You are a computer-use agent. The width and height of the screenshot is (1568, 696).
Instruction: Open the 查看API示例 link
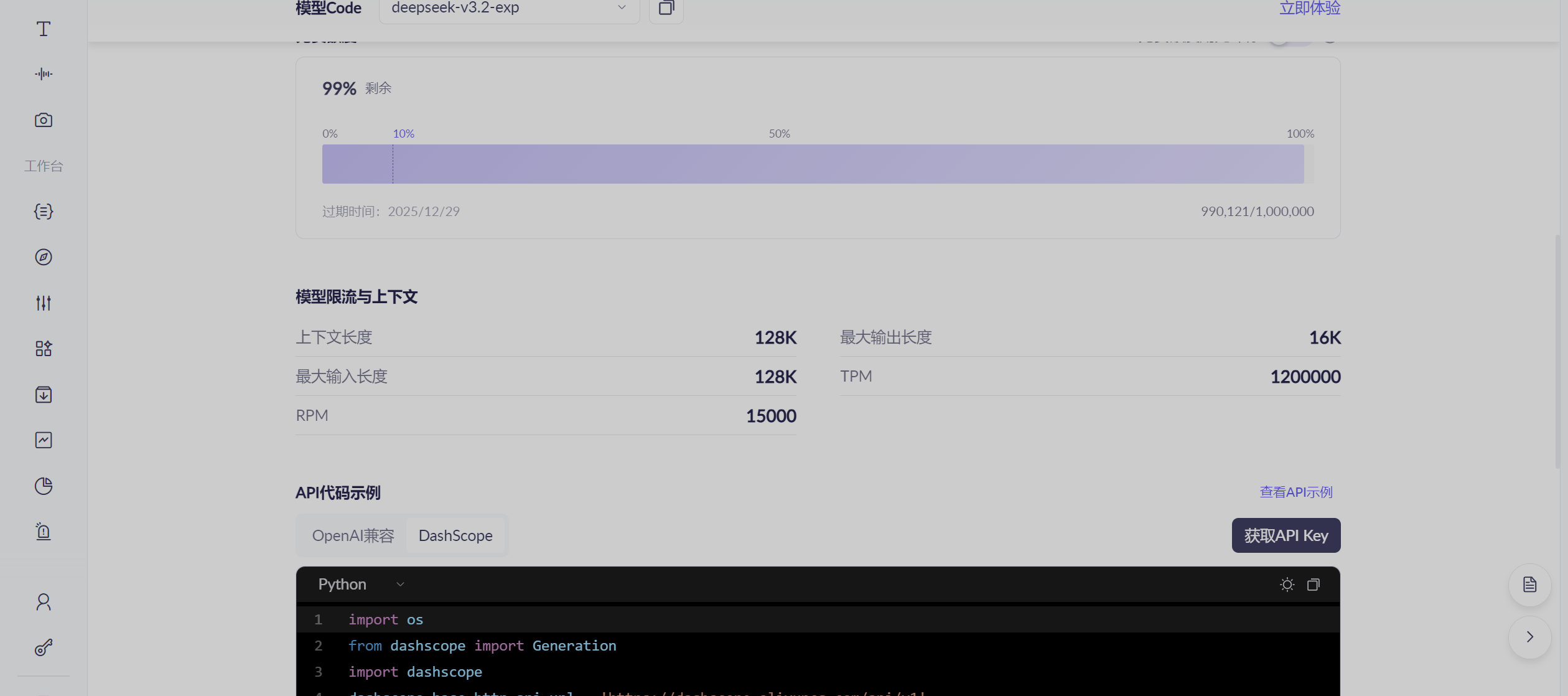[1295, 492]
